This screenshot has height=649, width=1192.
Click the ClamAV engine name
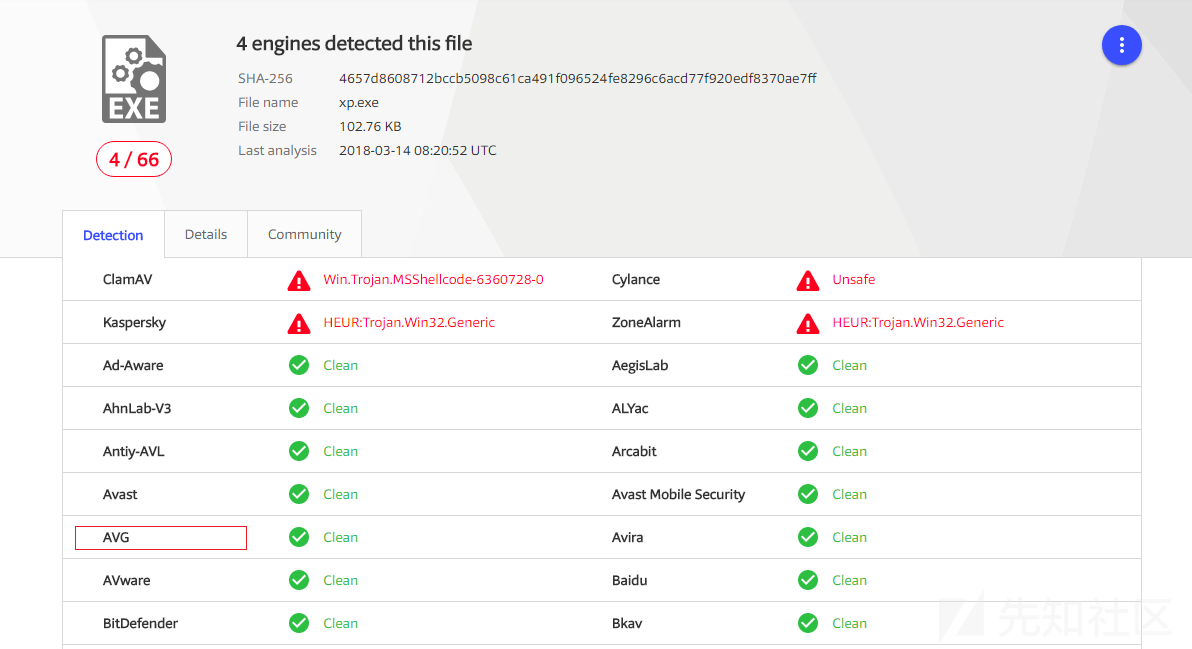pyautogui.click(x=127, y=280)
